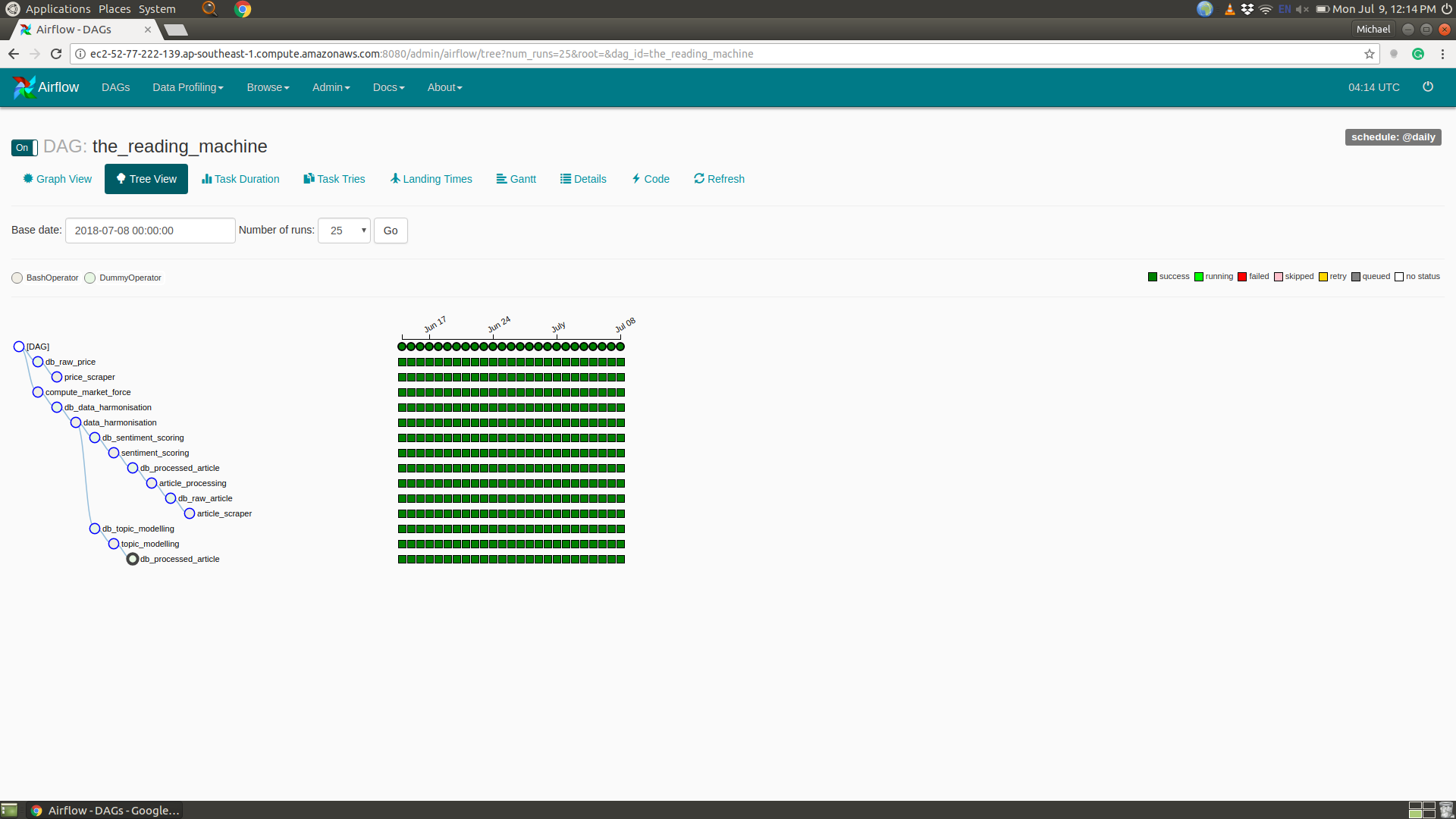The height and width of the screenshot is (819, 1456).
Task: Bookmark page using the star icon
Action: pyautogui.click(x=1369, y=54)
